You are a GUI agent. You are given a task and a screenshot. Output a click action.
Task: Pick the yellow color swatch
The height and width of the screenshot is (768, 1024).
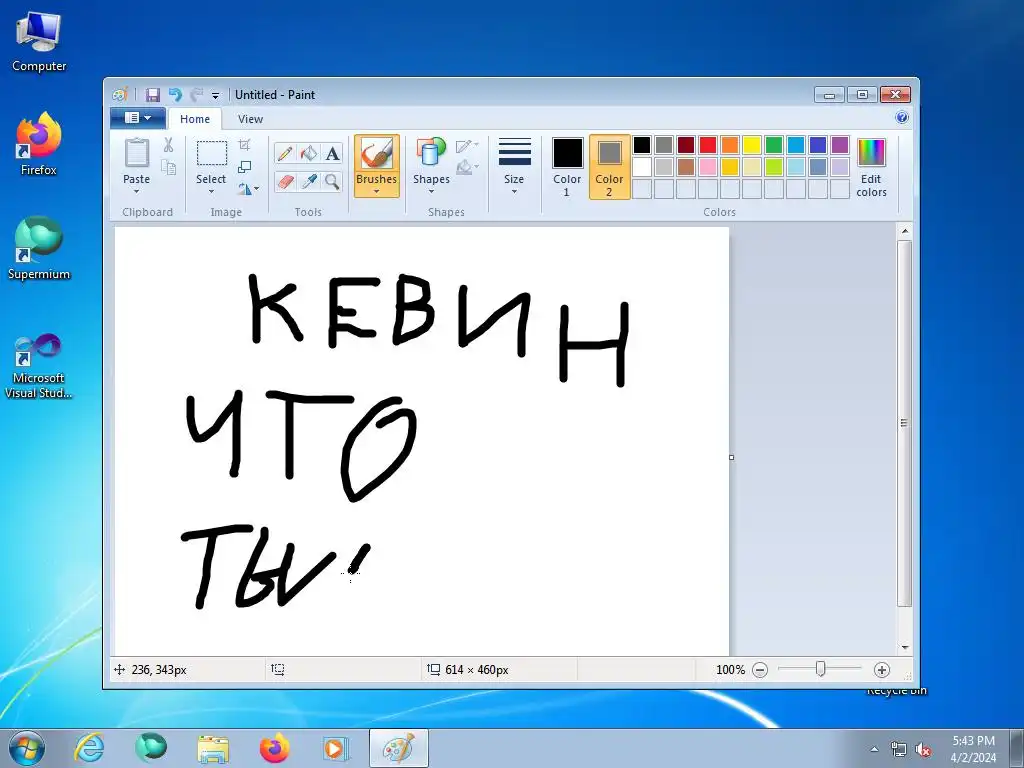click(x=752, y=145)
